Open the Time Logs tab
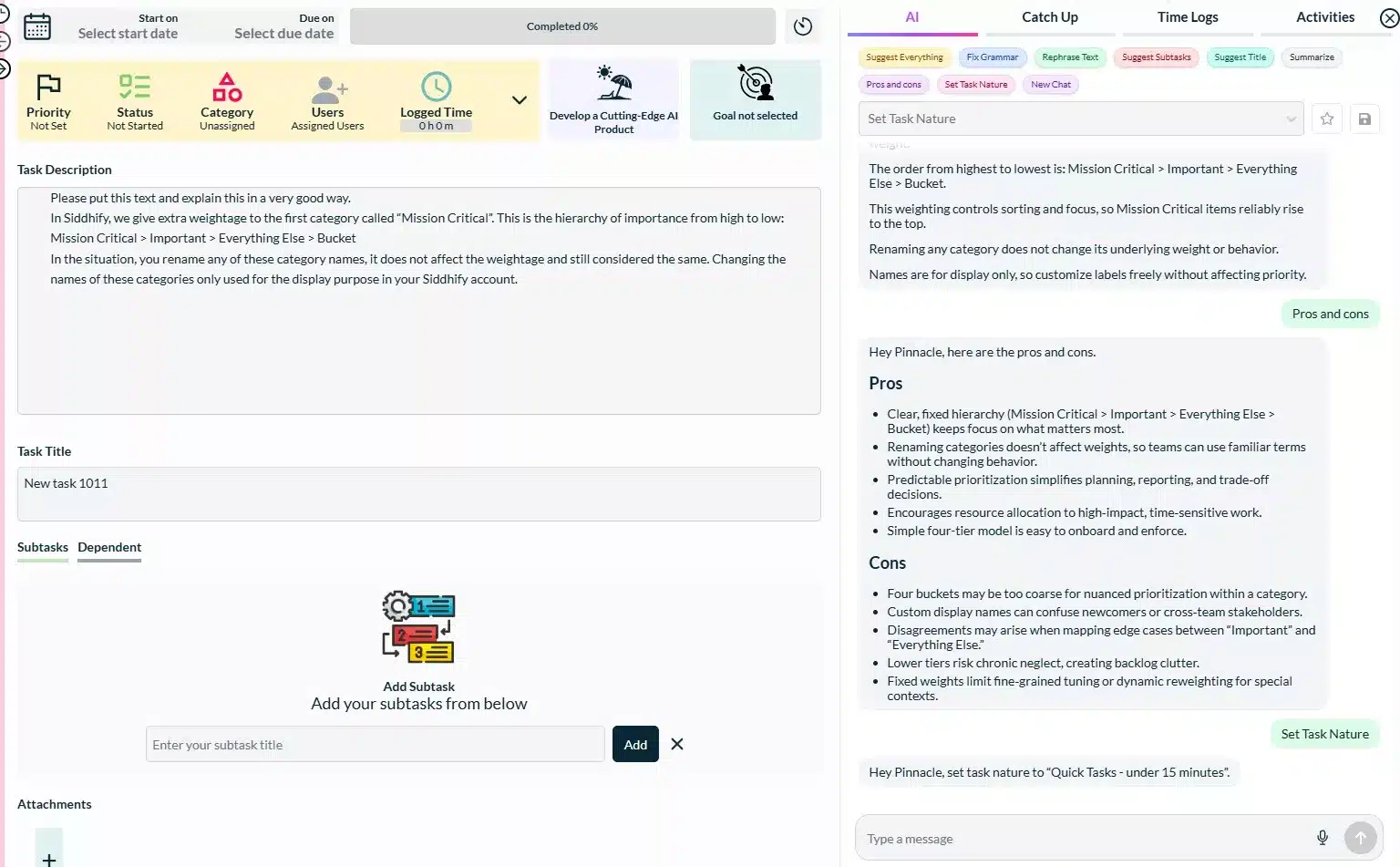The image size is (1400, 867). pos(1188,17)
